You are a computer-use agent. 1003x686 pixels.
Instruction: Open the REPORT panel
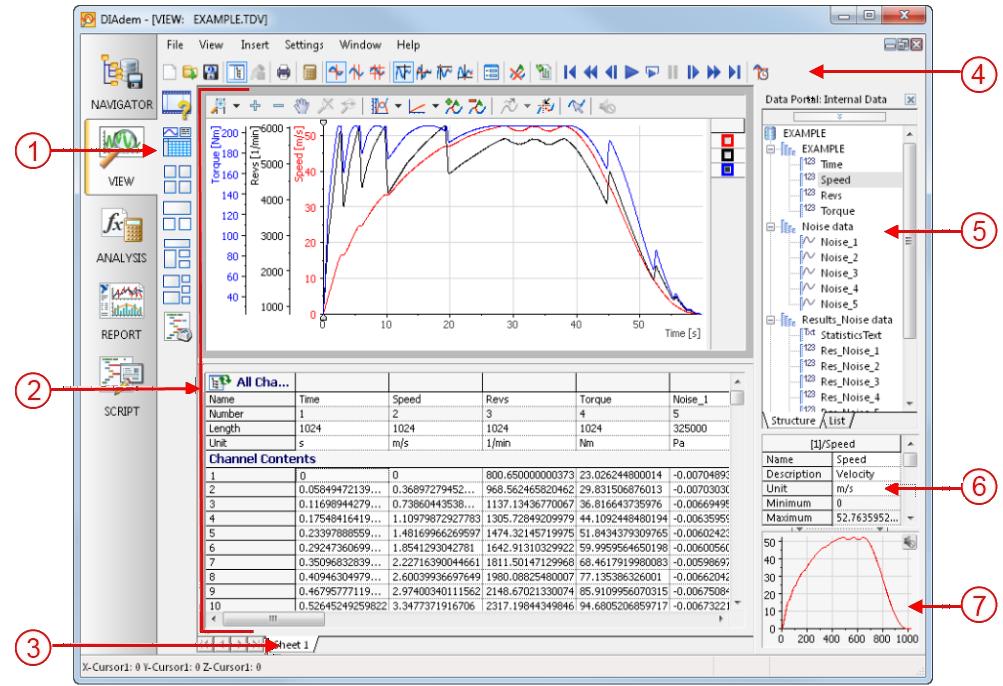121,307
